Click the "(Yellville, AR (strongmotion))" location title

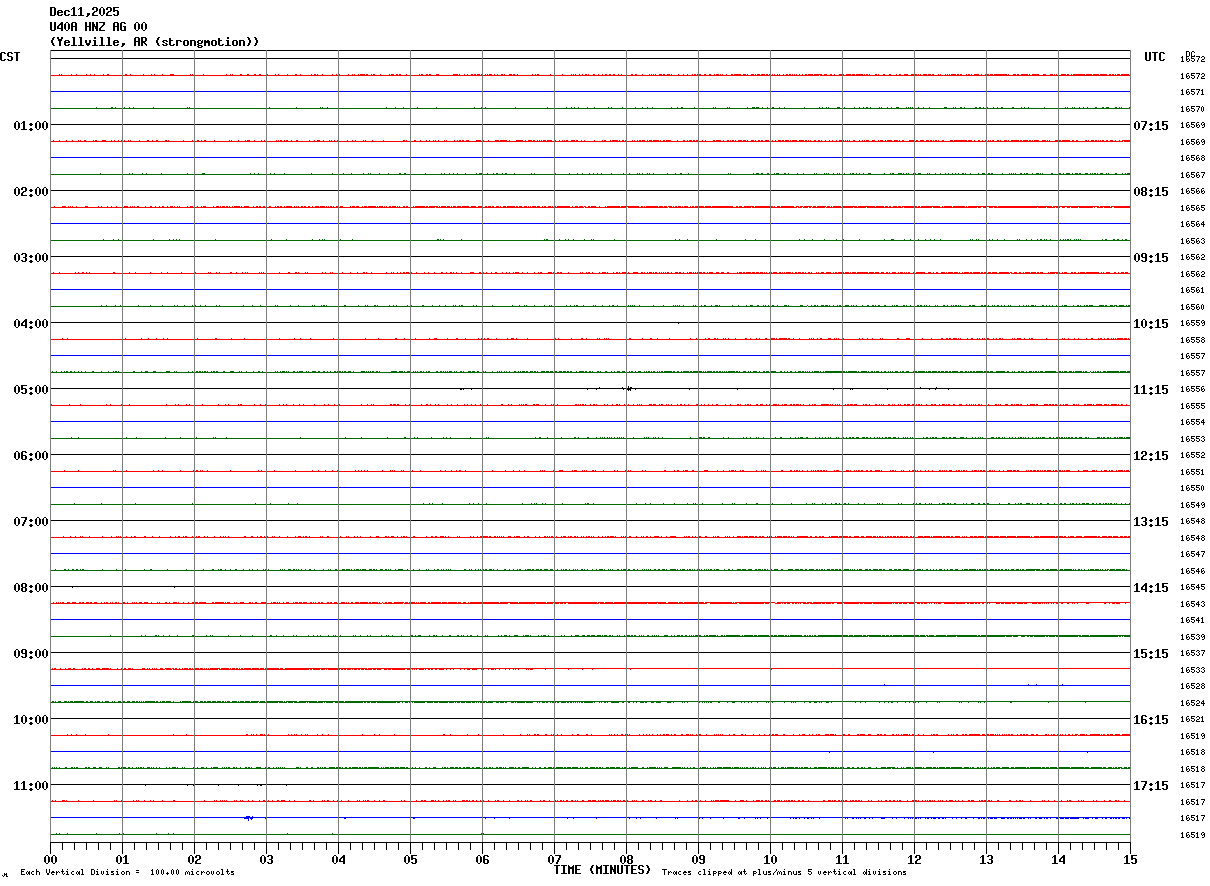(x=155, y=42)
